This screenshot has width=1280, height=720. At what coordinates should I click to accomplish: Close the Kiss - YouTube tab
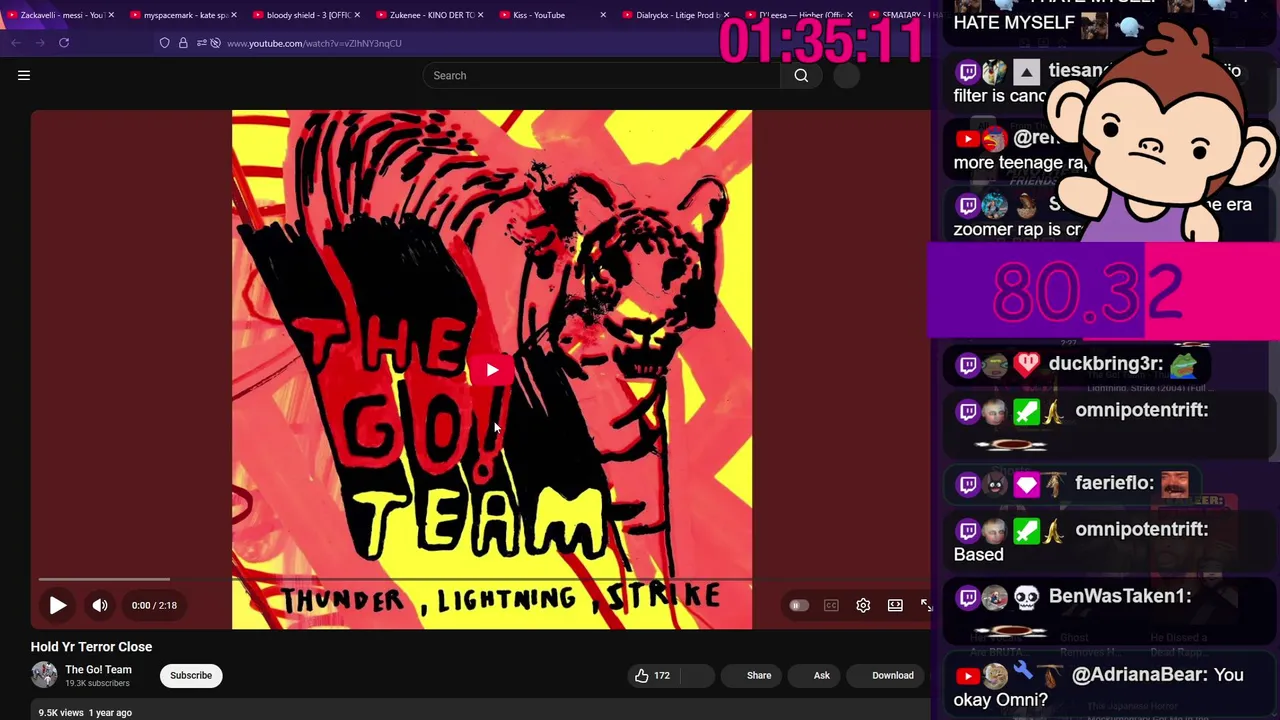point(603,15)
